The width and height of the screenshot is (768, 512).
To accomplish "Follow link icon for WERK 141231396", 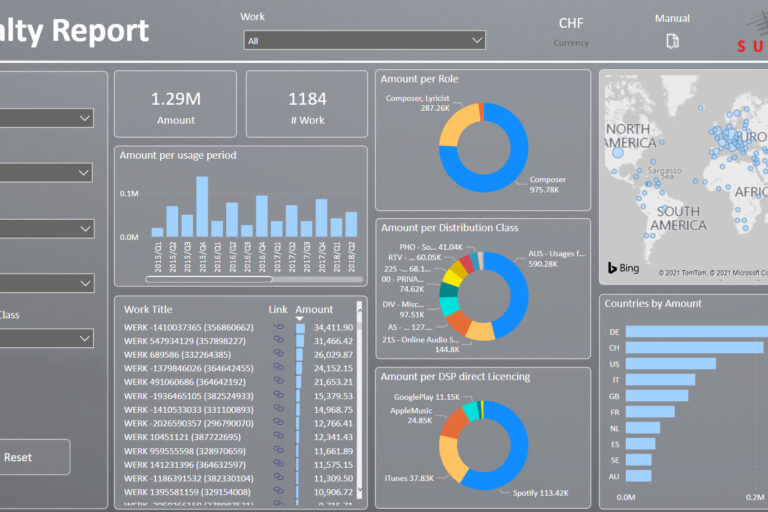I will point(279,465).
